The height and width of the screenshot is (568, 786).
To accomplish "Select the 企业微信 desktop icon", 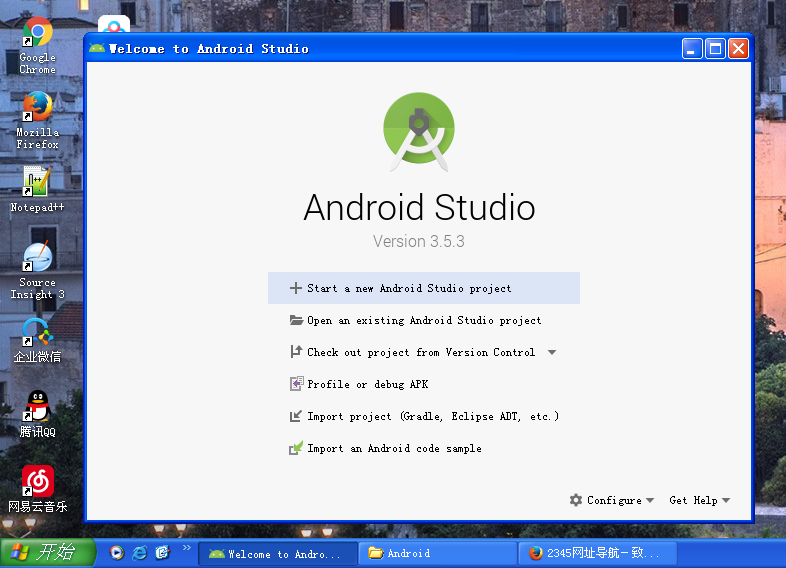I will (37, 340).
